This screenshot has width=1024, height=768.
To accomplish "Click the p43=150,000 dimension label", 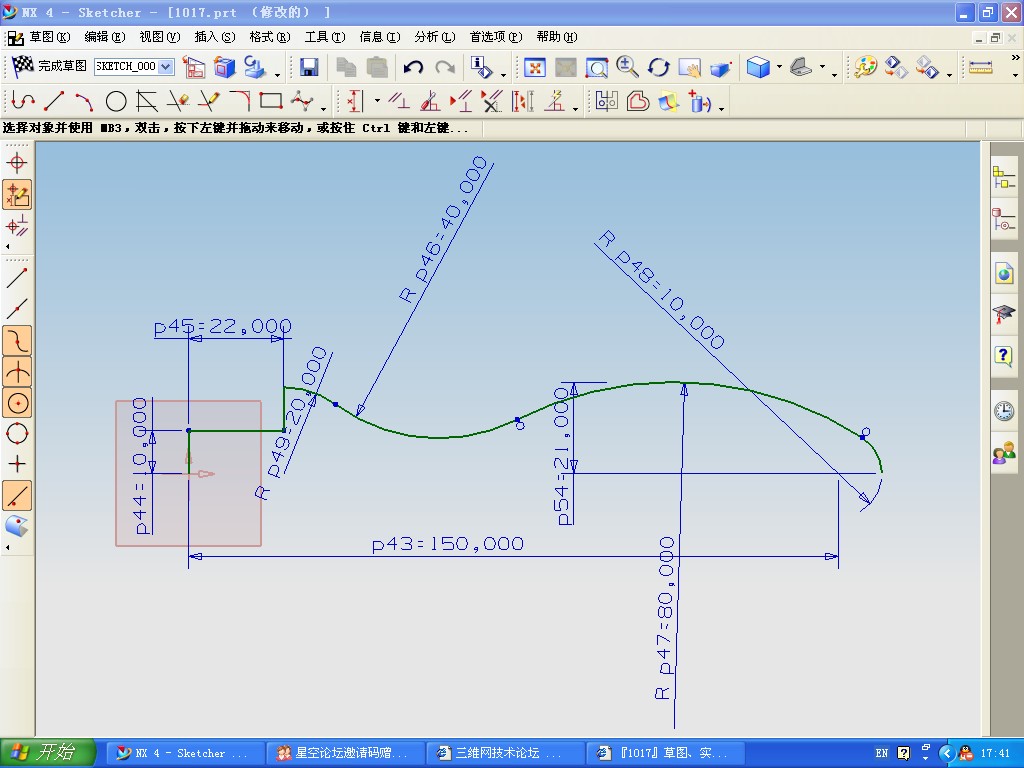I will (448, 544).
